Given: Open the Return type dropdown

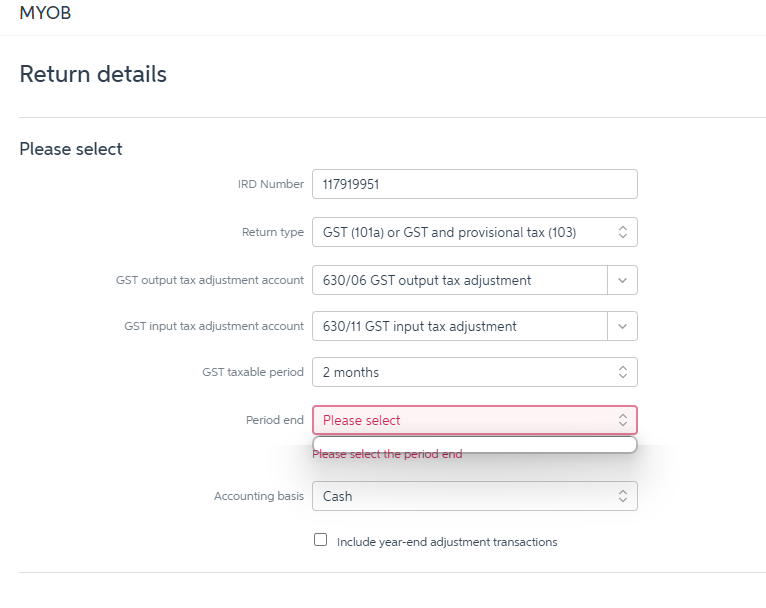Looking at the screenshot, I should [x=464, y=232].
